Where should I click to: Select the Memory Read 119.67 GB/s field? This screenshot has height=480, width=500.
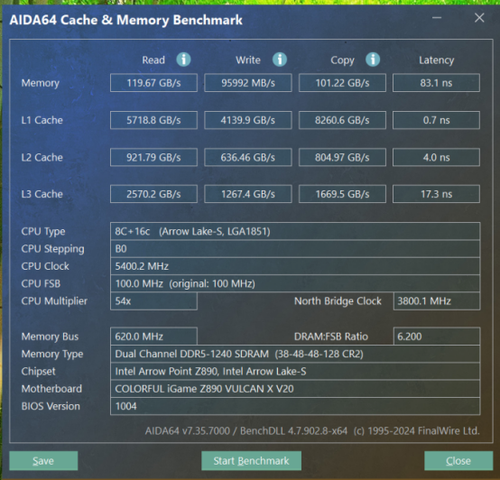click(154, 83)
